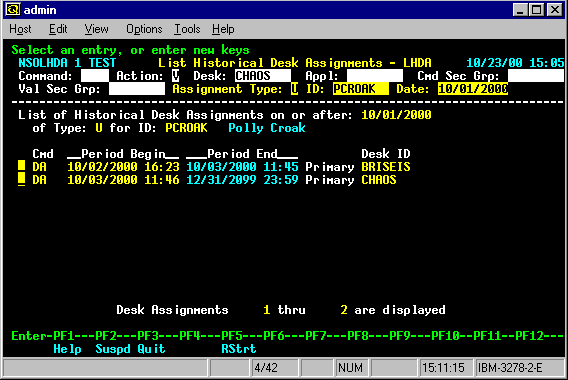Click the Period End column header
568x380 pixels.
click(x=242, y=154)
